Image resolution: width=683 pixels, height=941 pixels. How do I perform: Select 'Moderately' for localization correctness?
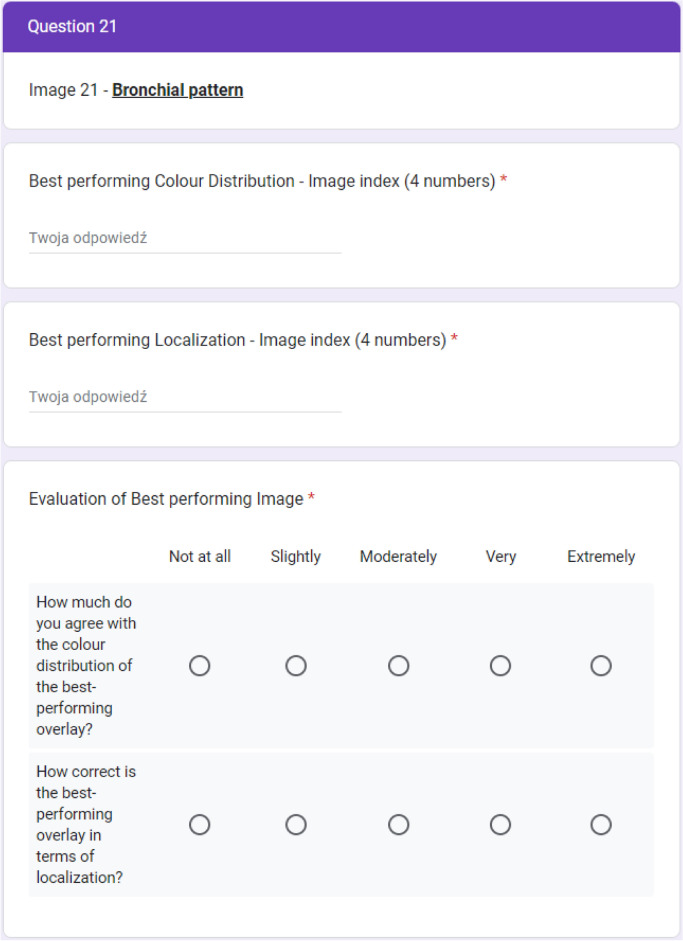coord(399,825)
